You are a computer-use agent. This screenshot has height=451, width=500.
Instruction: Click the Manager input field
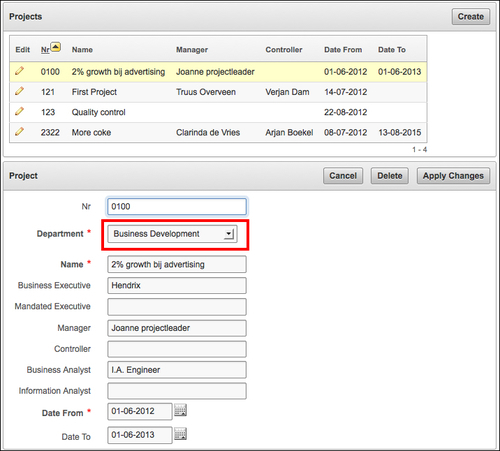tap(177, 328)
